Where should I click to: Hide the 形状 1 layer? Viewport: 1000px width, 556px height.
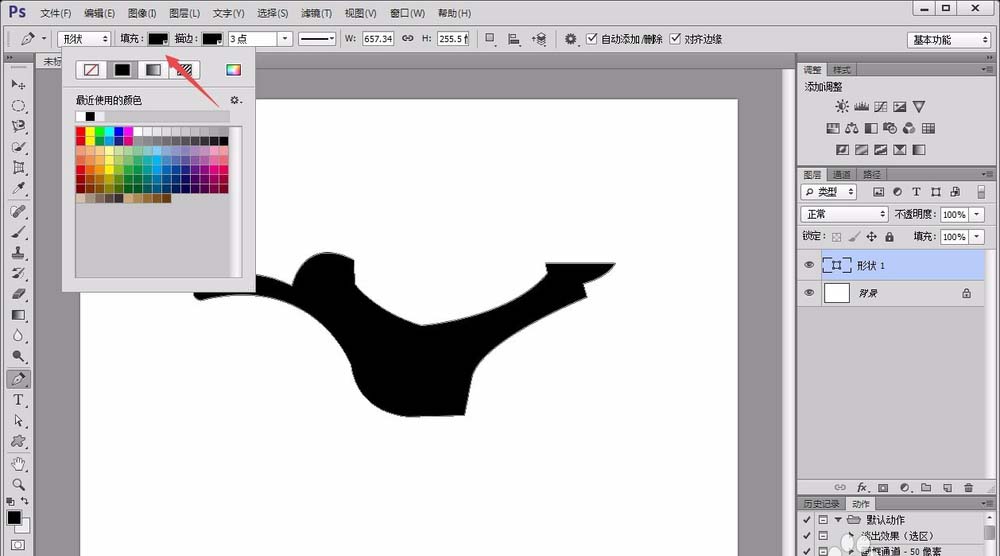click(x=809, y=265)
